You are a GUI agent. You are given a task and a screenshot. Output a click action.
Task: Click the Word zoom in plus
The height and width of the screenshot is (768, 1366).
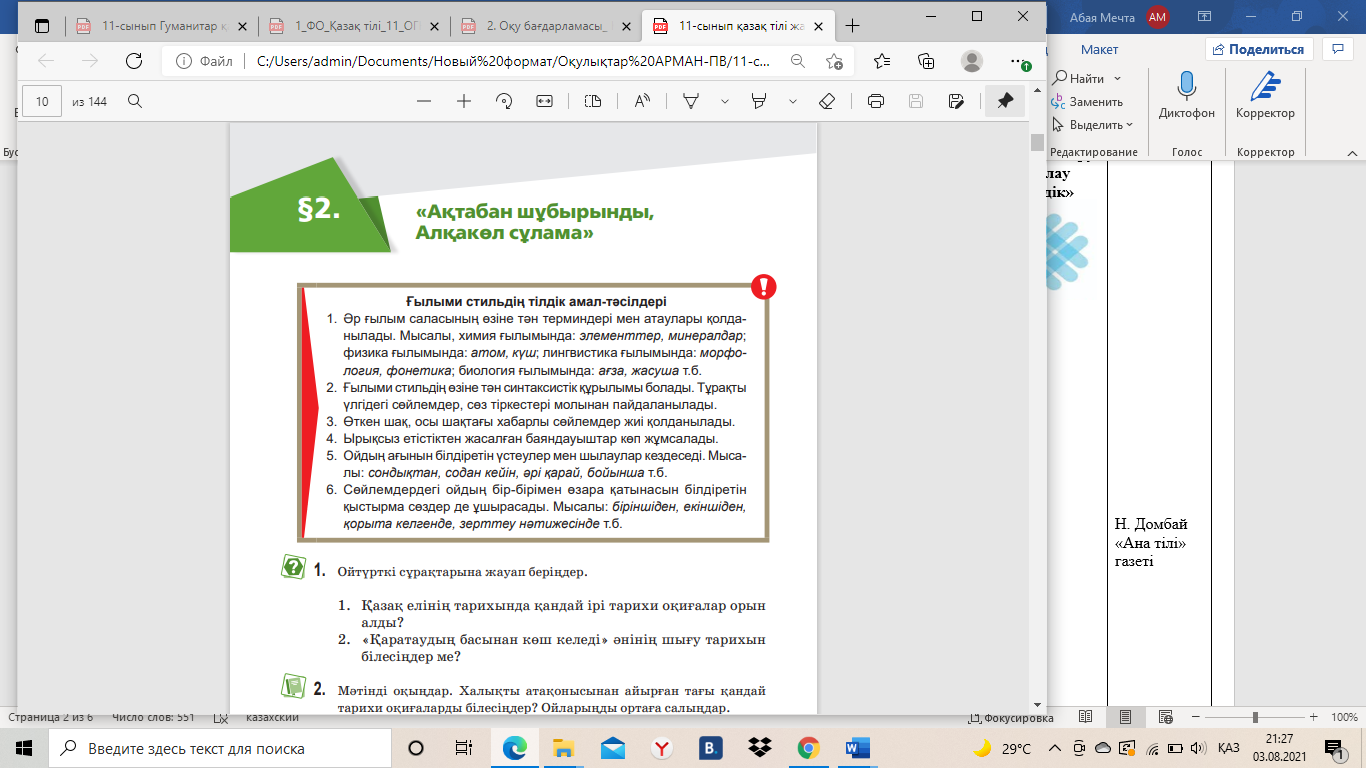tap(1315, 718)
